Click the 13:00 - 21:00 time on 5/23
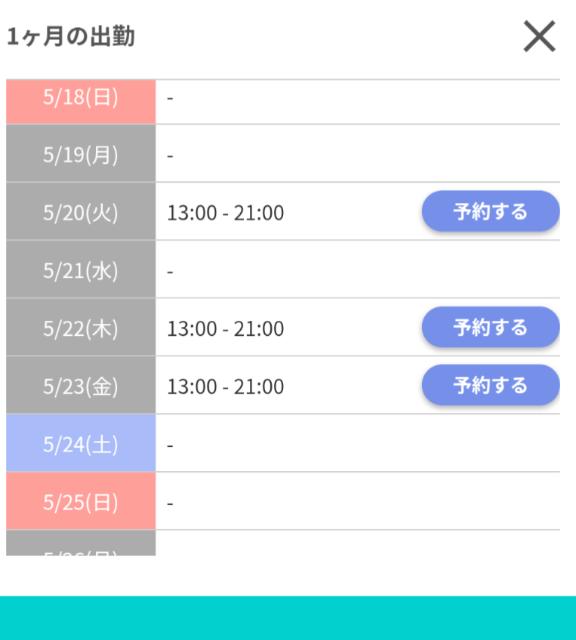Viewport: 576px width, 640px height. tap(226, 387)
